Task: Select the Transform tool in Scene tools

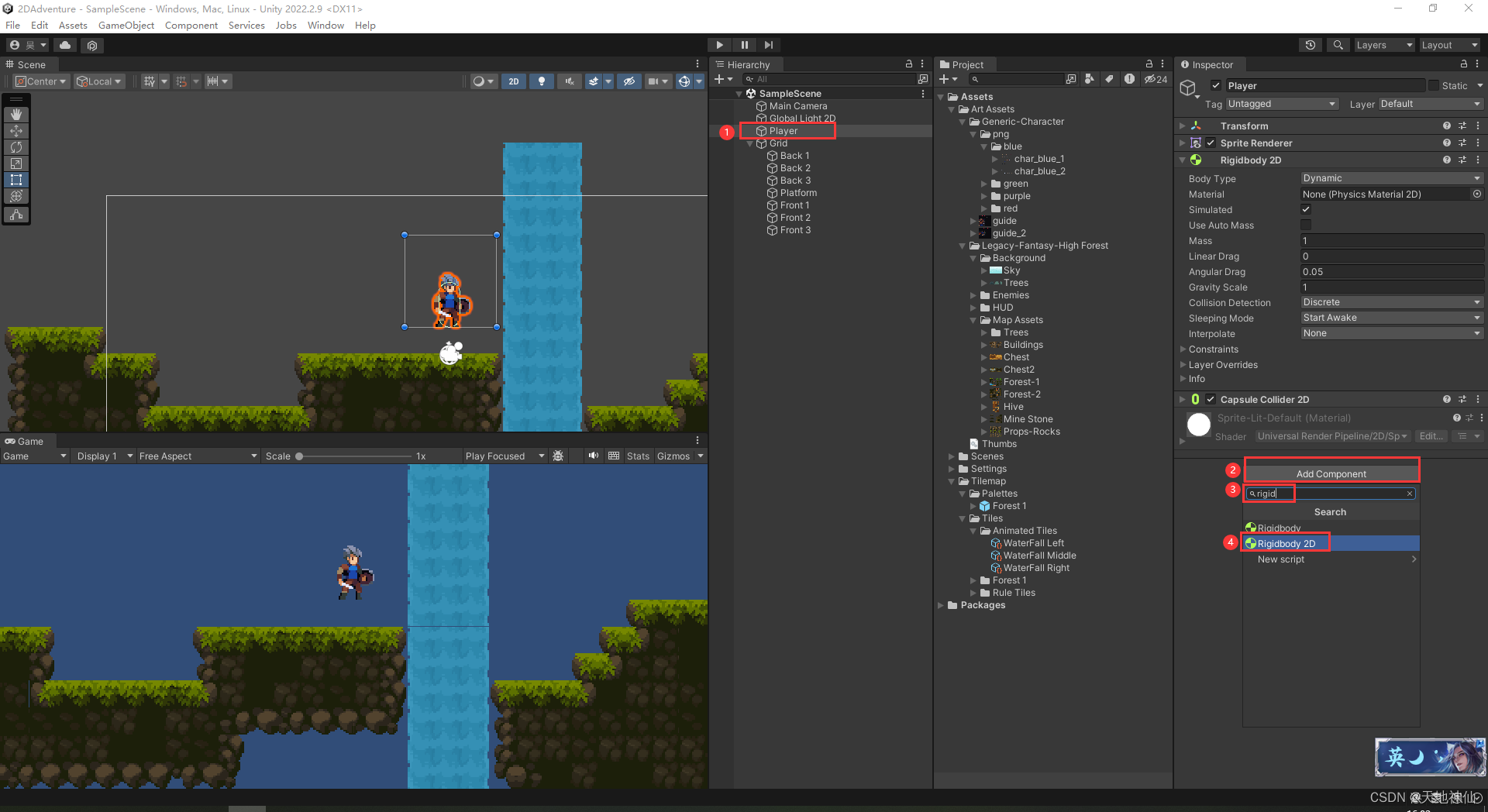Action: click(16, 196)
